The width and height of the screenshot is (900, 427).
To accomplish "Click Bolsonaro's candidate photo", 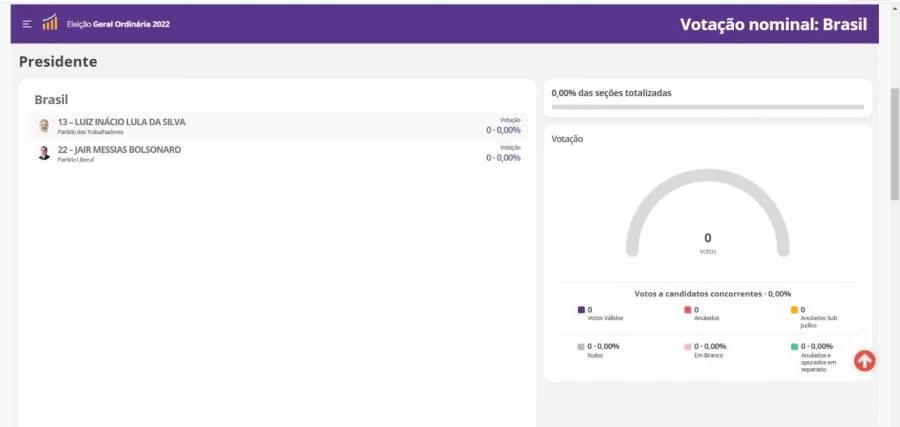I will (x=44, y=153).
